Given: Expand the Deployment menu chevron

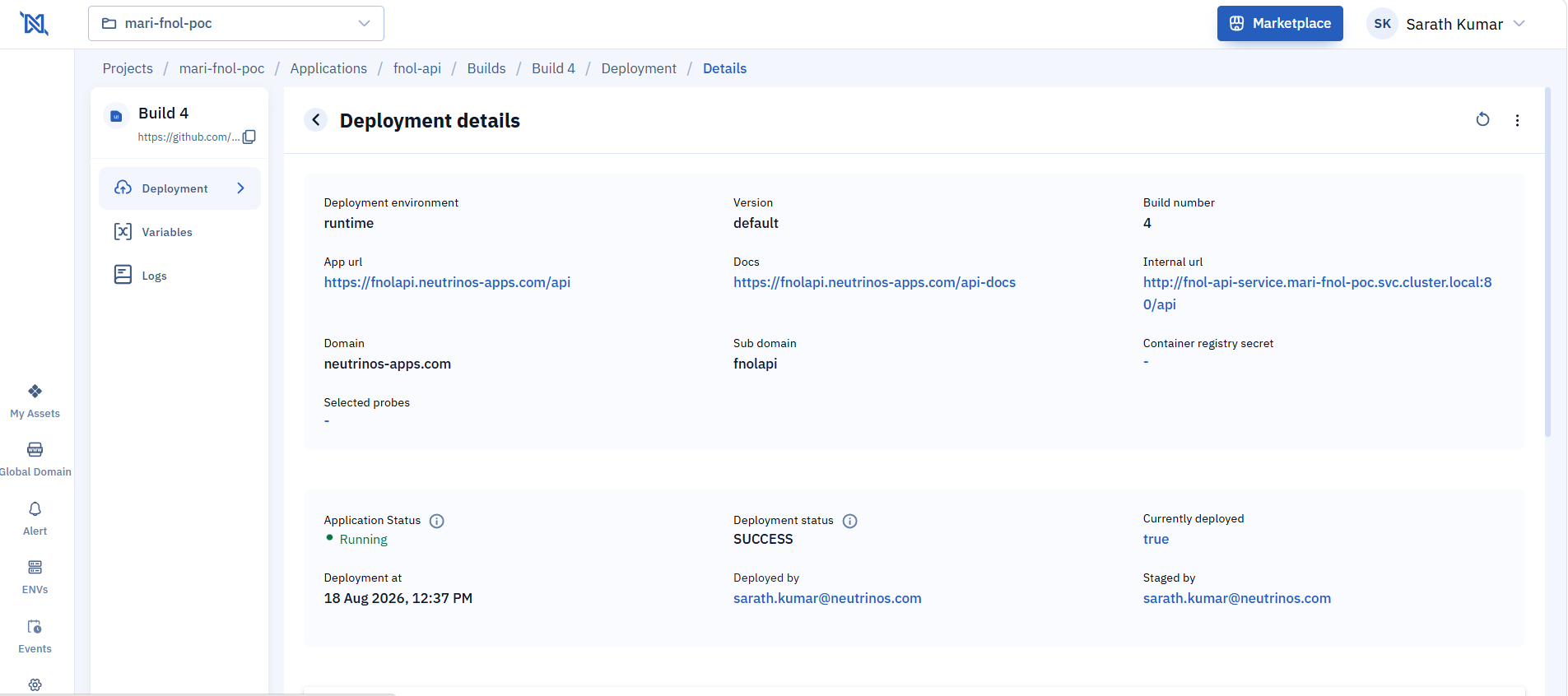Looking at the screenshot, I should tap(240, 188).
